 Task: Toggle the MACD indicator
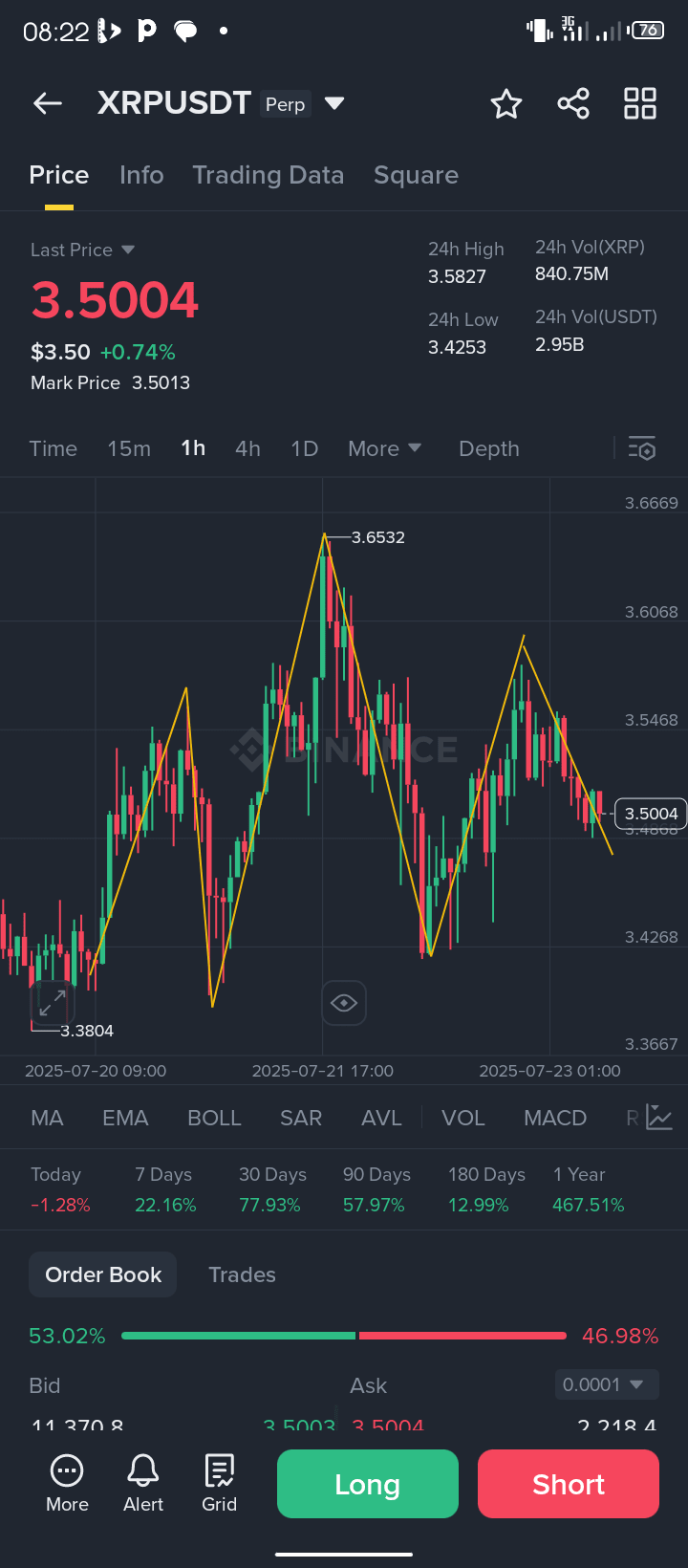pyautogui.click(x=555, y=1118)
